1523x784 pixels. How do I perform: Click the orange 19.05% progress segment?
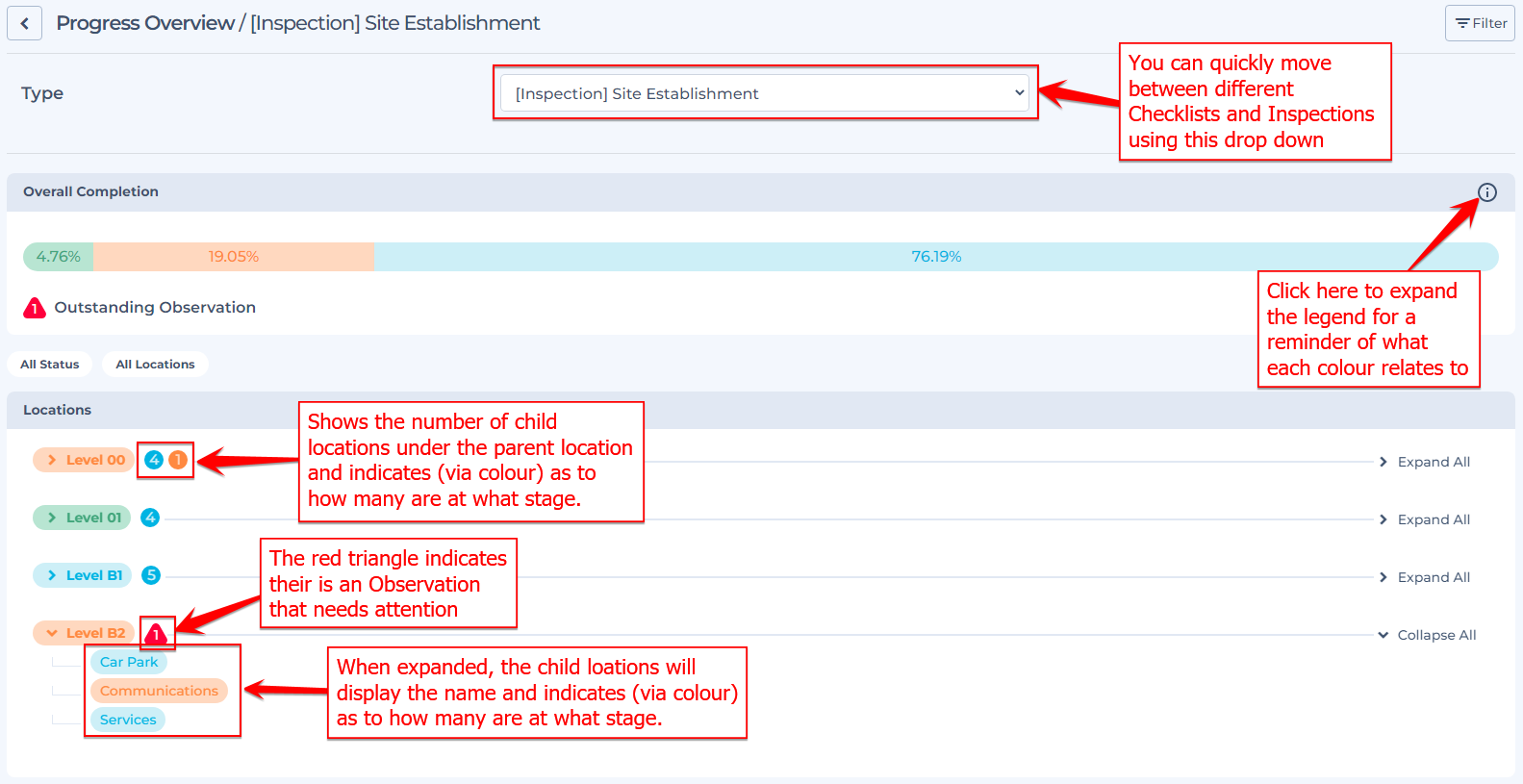tap(234, 257)
